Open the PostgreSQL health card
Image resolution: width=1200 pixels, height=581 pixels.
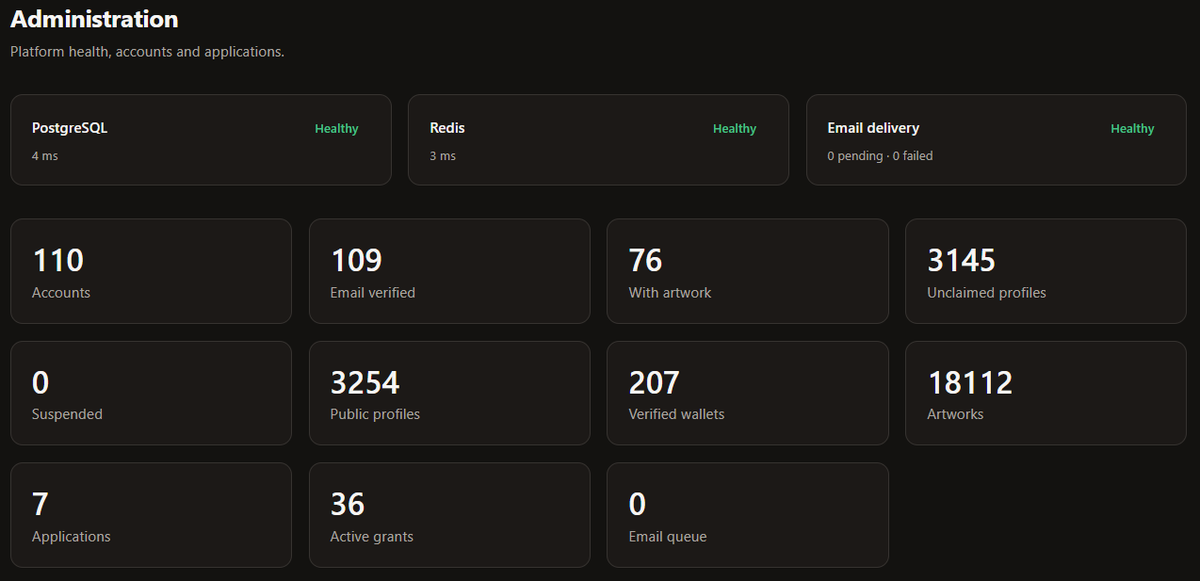click(x=201, y=140)
